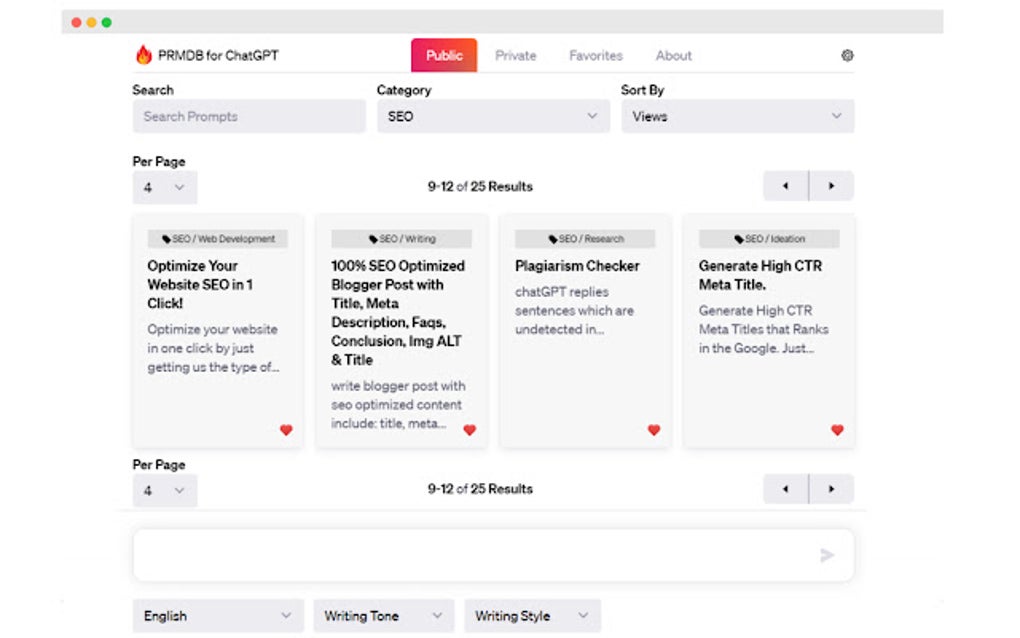Open the previous page button
This screenshot has height=638, width=1020.
(784, 185)
